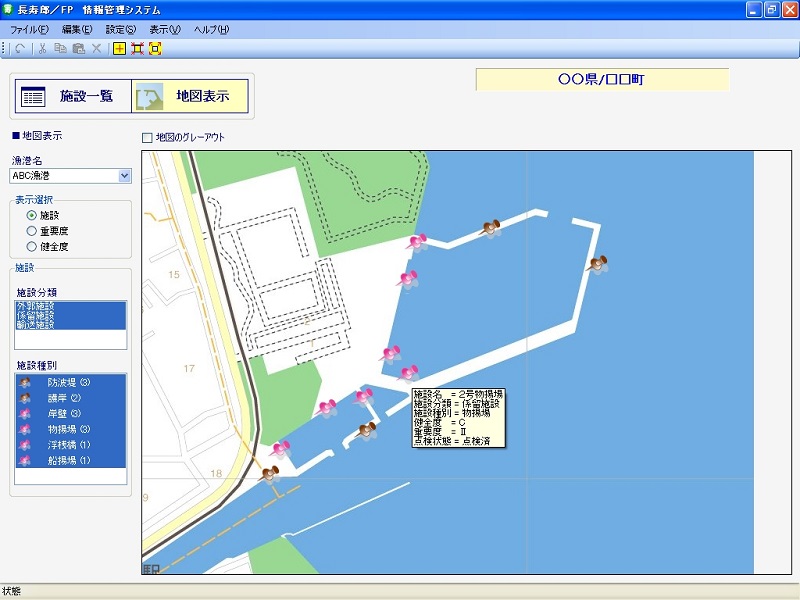Open the 表示 menu

165,30
